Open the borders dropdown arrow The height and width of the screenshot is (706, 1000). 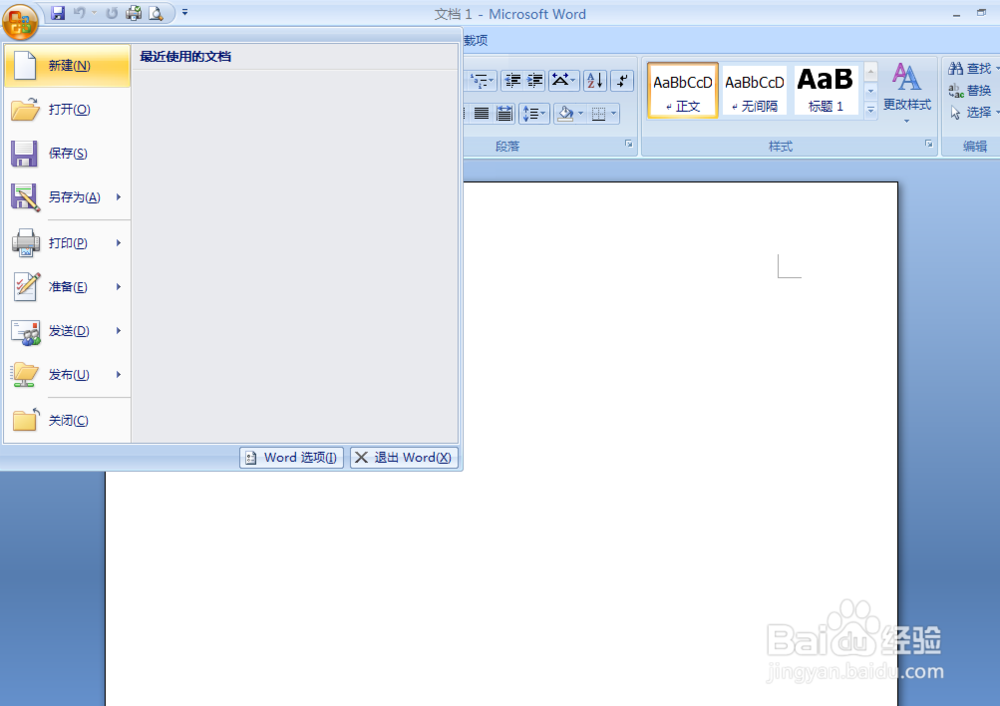(x=614, y=114)
